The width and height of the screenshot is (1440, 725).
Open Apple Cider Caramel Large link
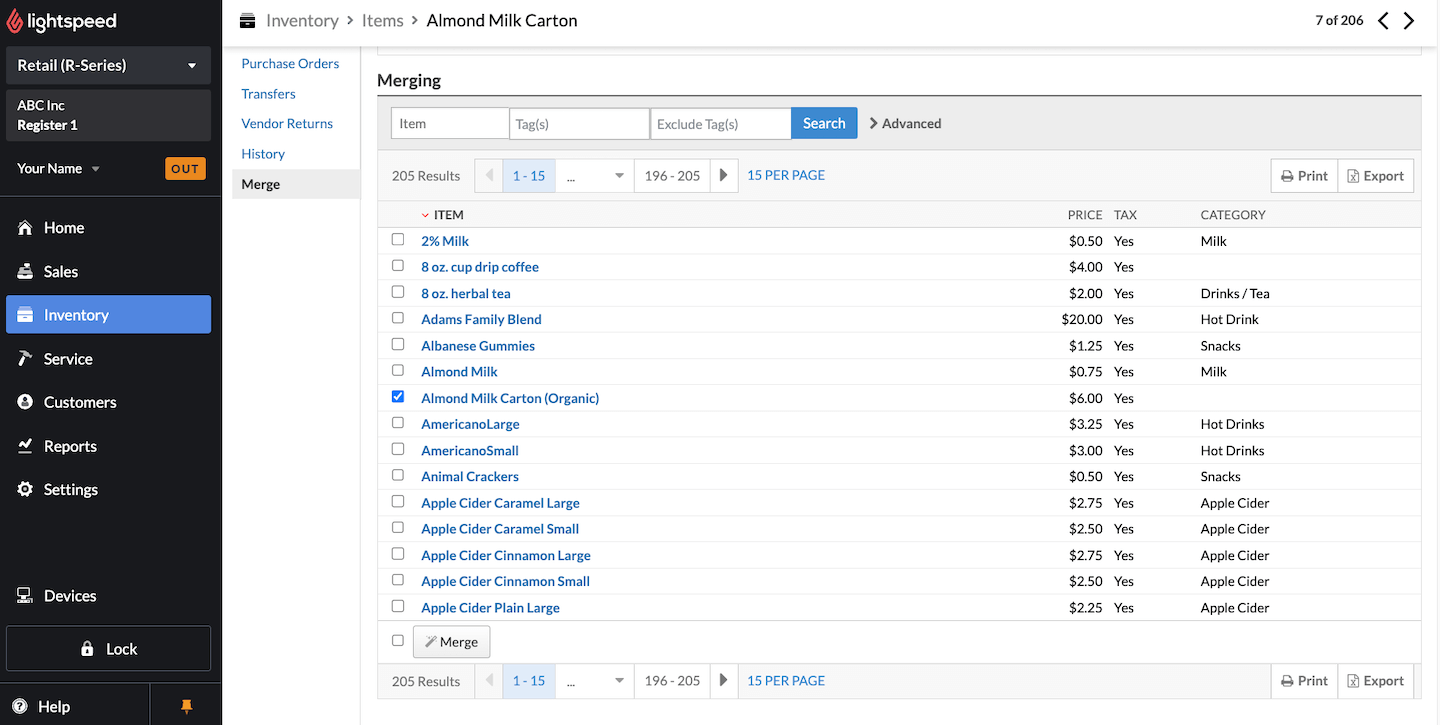click(500, 503)
